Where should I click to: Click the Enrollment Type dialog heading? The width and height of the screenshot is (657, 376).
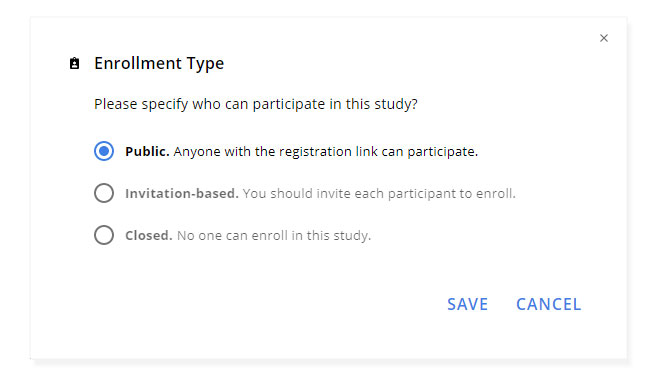pyautogui.click(x=159, y=63)
